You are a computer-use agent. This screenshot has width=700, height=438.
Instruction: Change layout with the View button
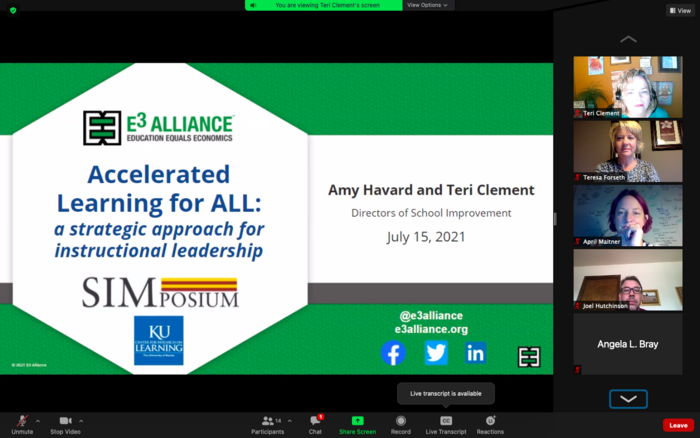coord(680,10)
